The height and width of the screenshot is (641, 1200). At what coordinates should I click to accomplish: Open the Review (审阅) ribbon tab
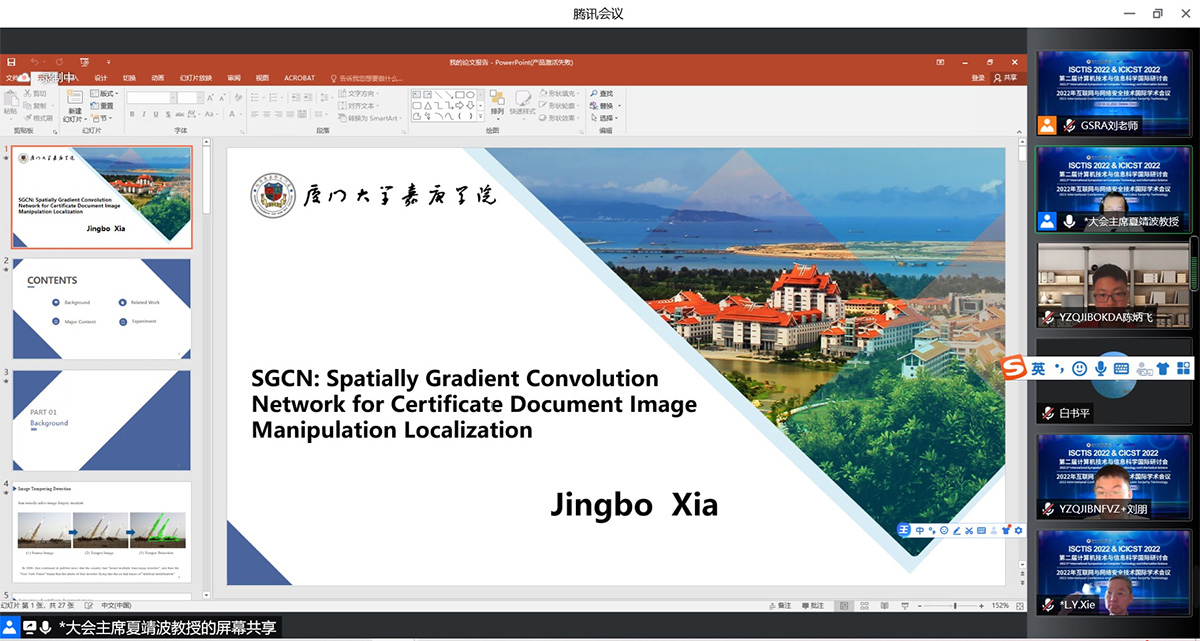(x=234, y=78)
